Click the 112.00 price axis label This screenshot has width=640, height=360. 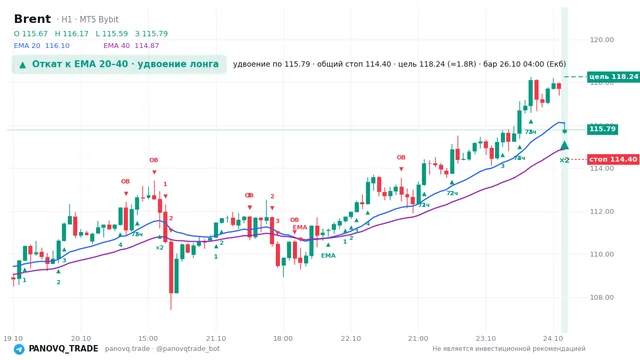pos(602,211)
